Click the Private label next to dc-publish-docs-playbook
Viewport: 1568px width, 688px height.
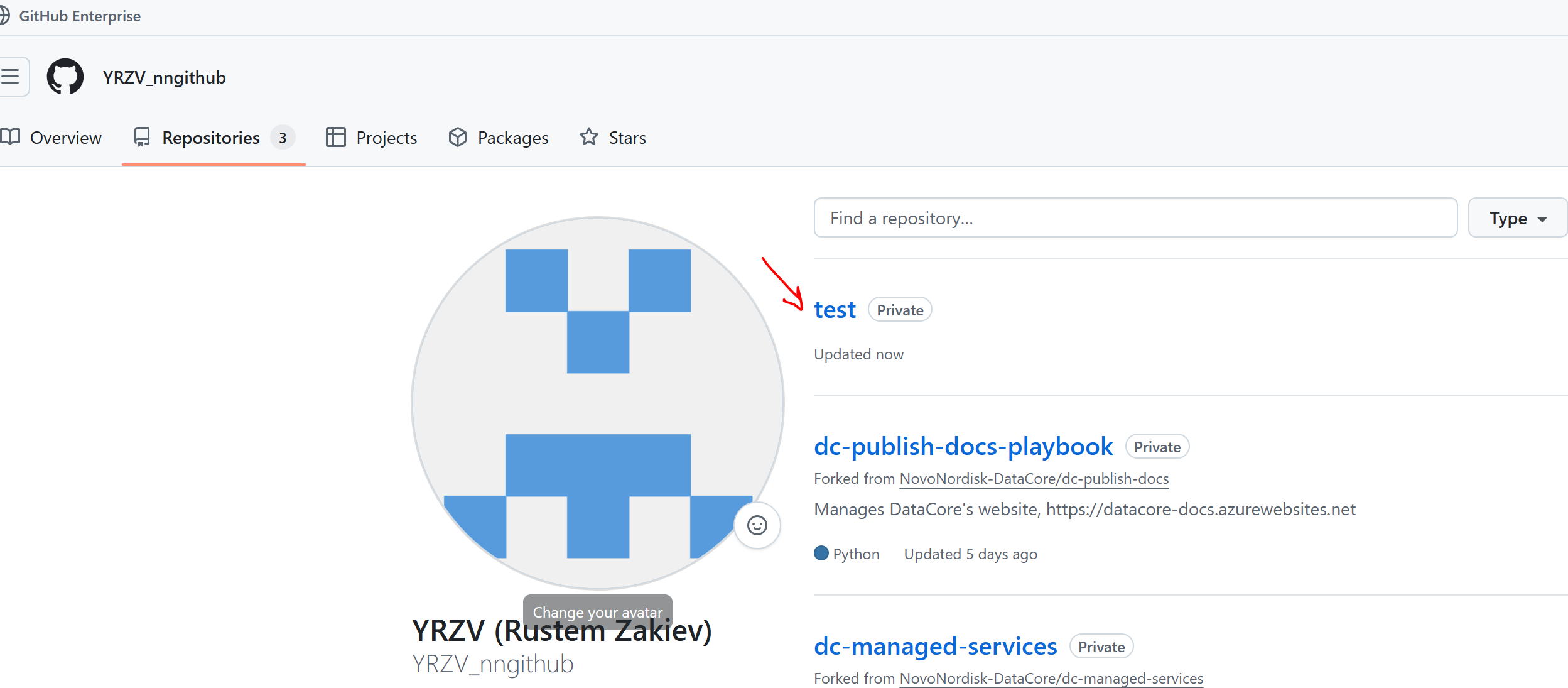pyautogui.click(x=1157, y=447)
